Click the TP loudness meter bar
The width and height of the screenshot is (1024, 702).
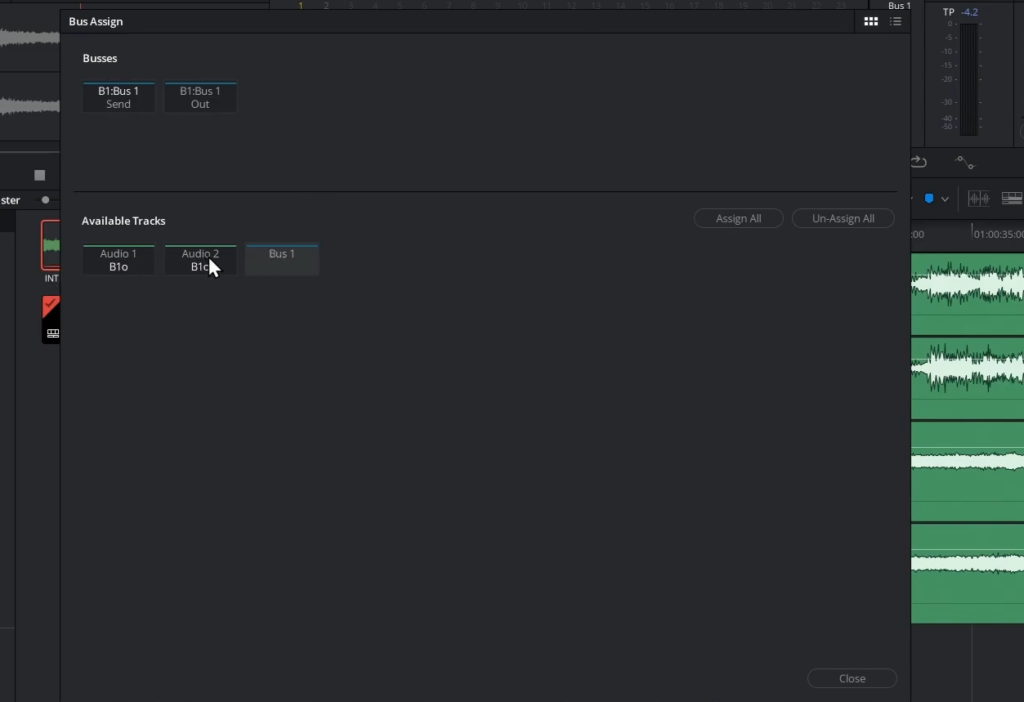[x=968, y=80]
